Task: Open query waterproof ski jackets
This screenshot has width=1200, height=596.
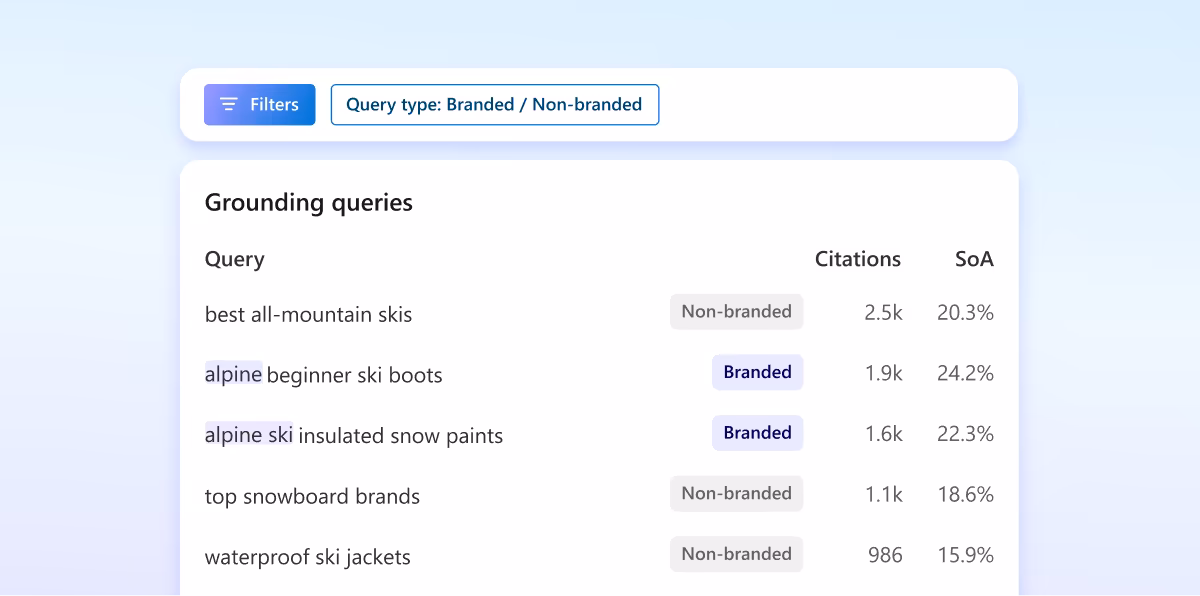Action: pyautogui.click(x=308, y=557)
